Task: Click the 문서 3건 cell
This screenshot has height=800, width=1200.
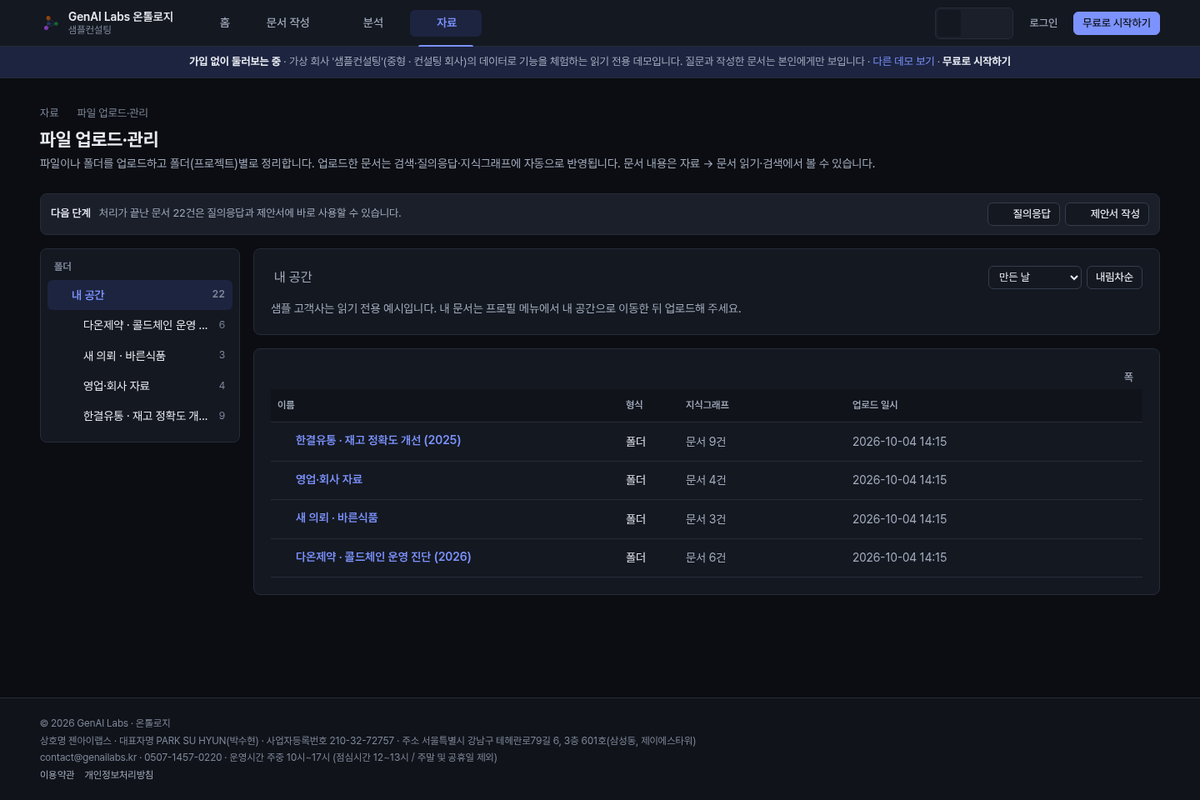Action: (706, 519)
